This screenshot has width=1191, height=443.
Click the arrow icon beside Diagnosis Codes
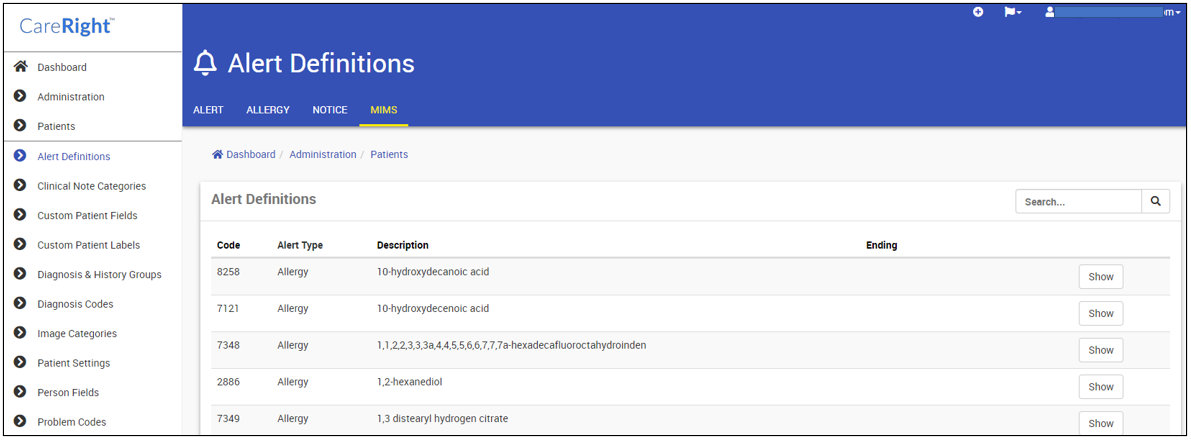(x=21, y=304)
